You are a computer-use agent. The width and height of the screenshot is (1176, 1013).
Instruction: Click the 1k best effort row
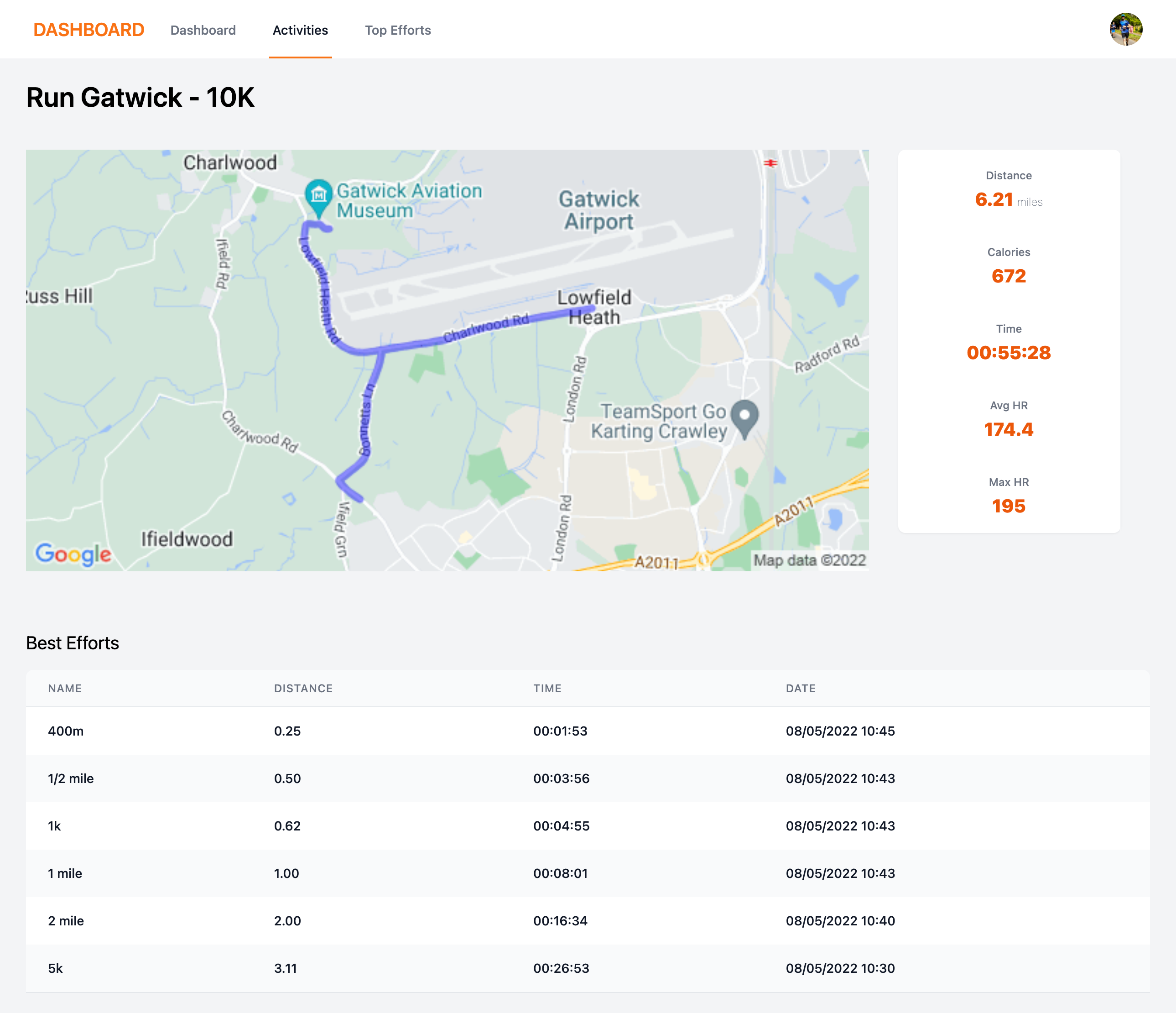click(588, 825)
